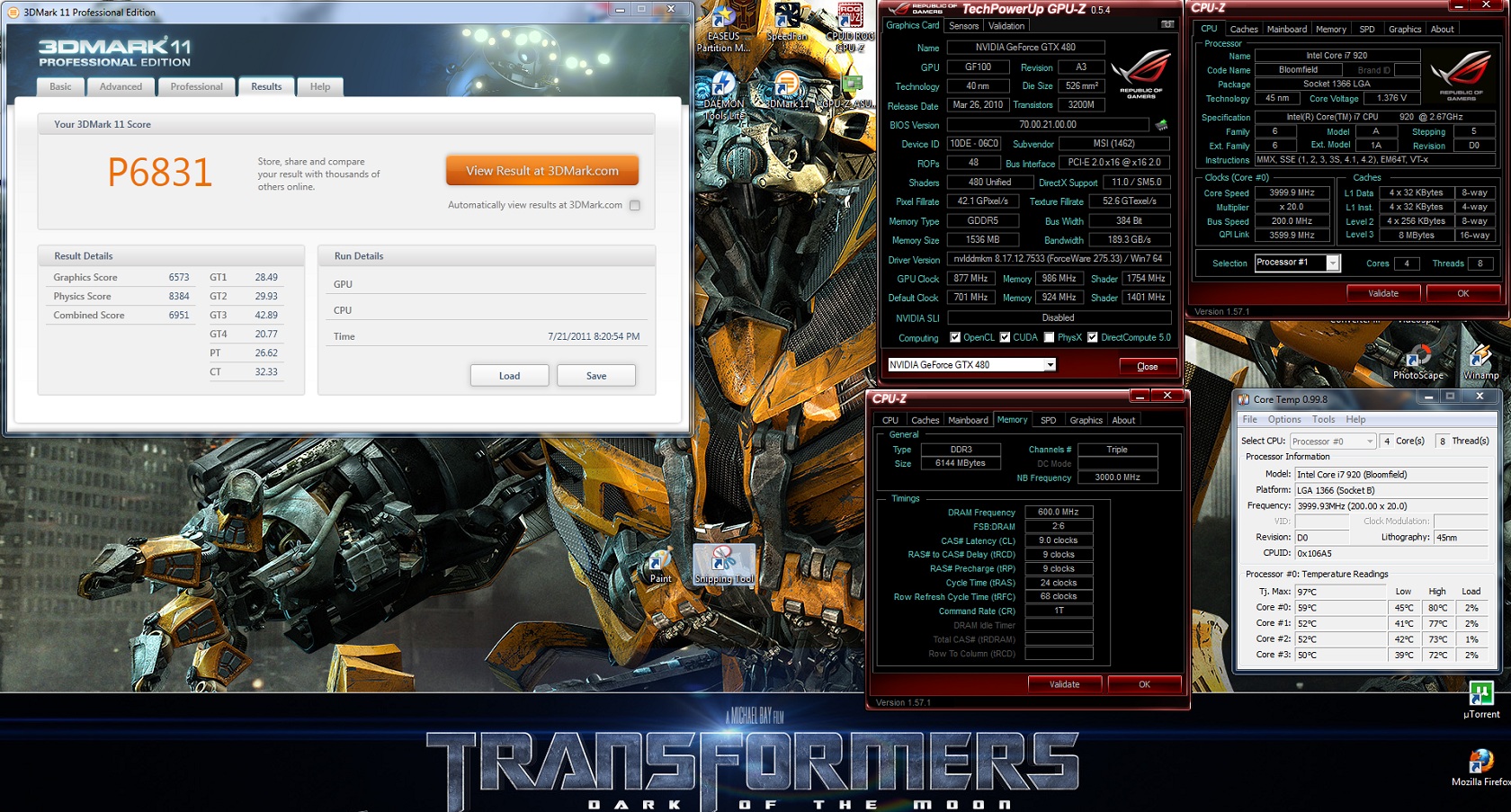
Task: Click the Graphics Score value 6573
Action: [179, 278]
